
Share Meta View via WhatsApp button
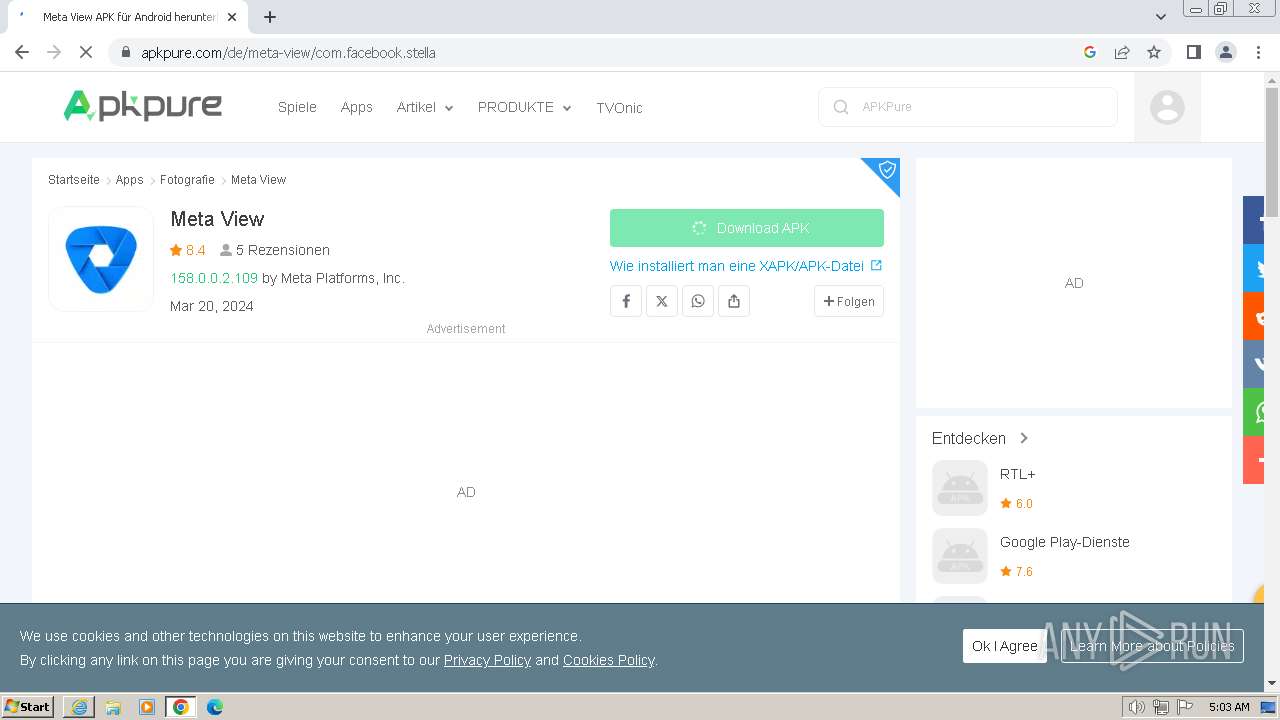pos(698,301)
